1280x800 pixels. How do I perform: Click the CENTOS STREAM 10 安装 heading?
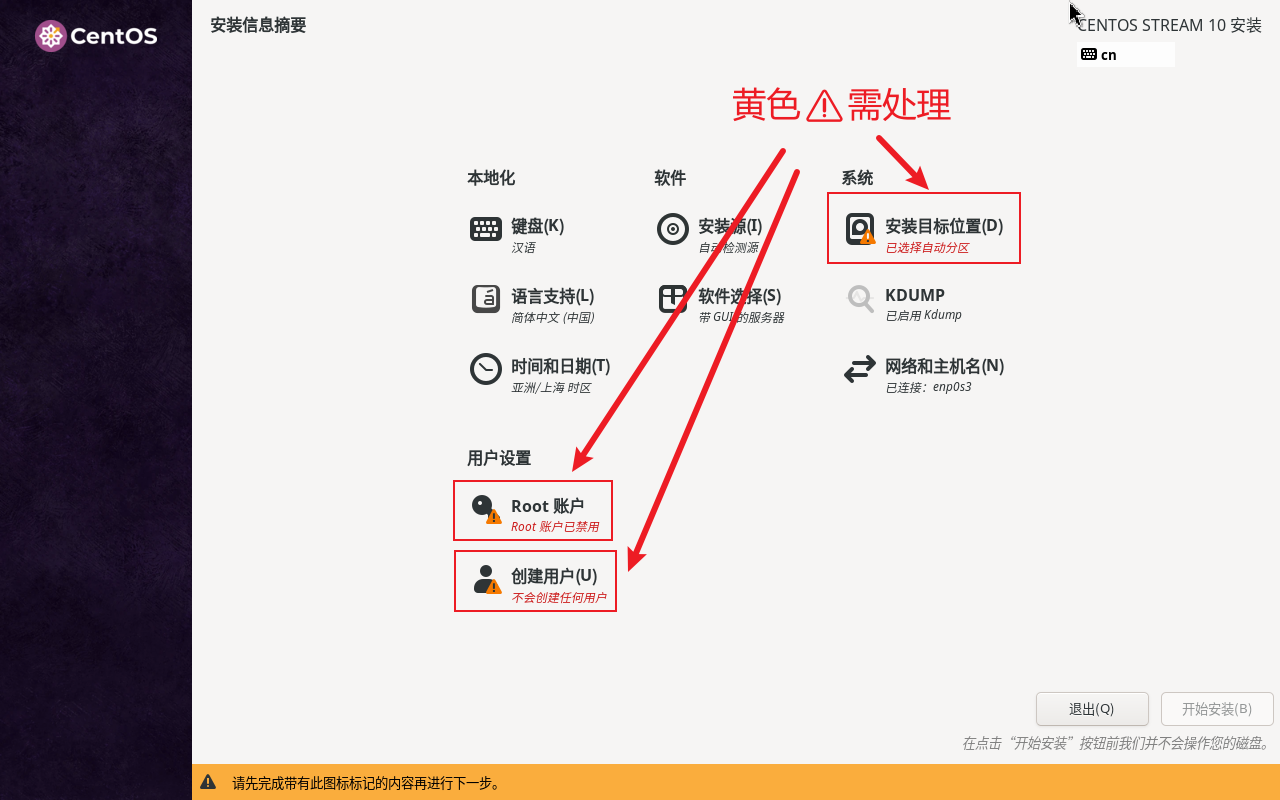click(x=1170, y=25)
